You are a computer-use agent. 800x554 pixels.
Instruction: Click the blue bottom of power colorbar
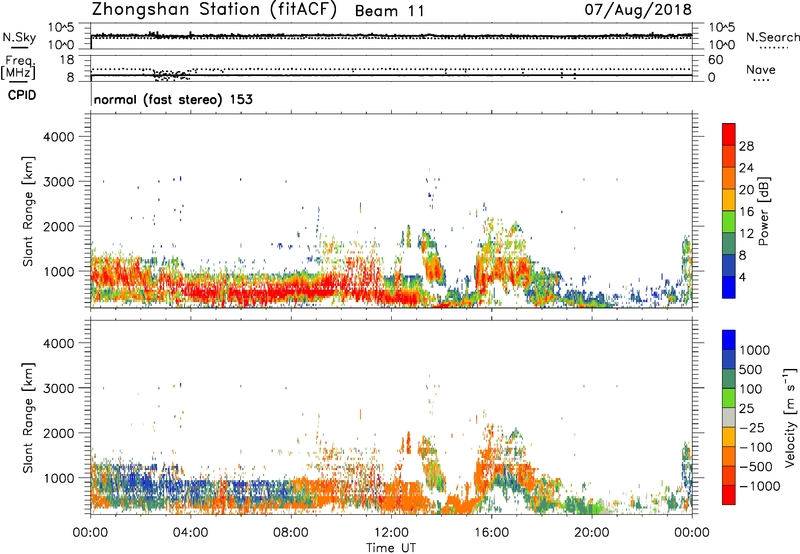[729, 287]
